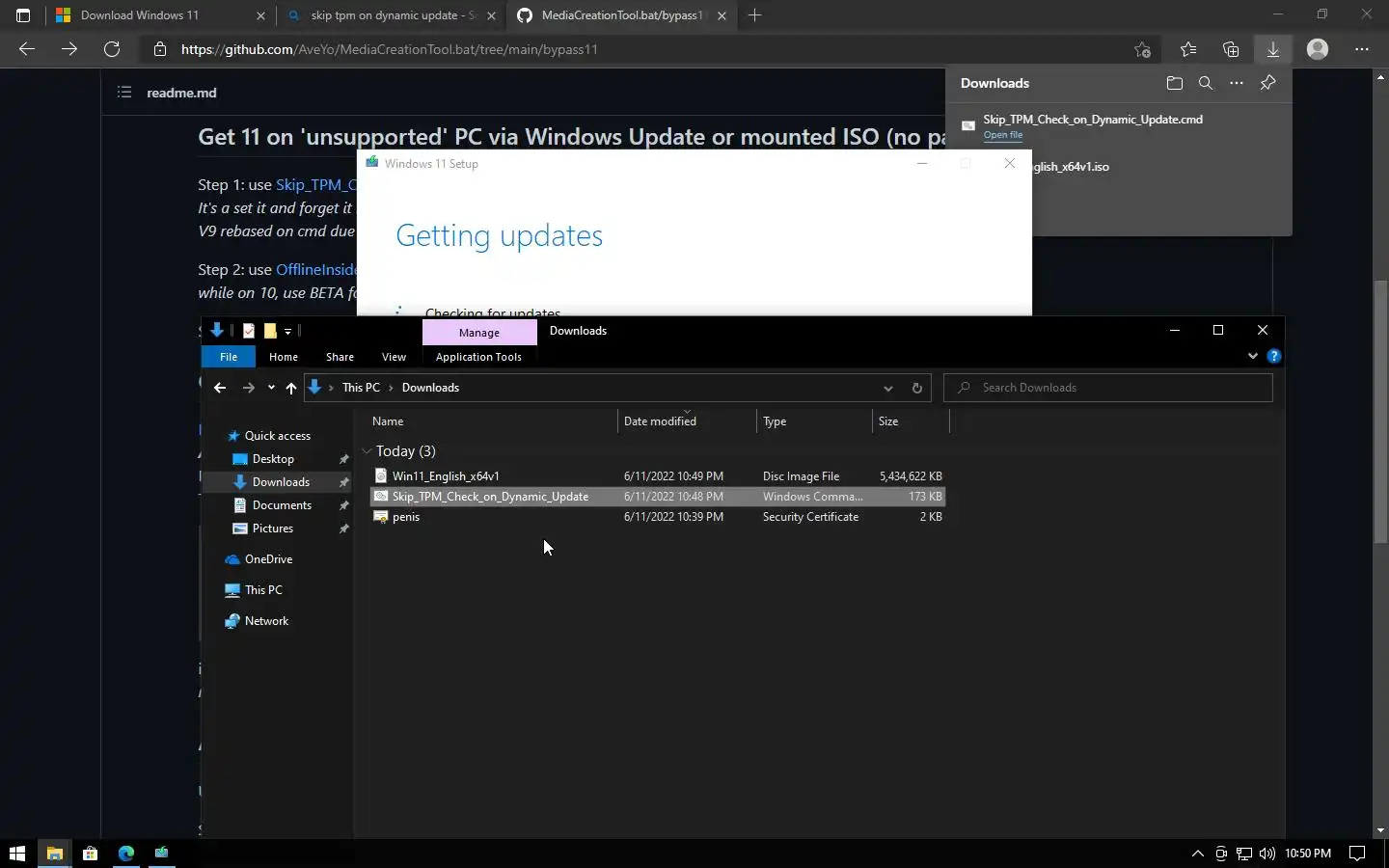Go up one folder level in Explorer
Screen dimensions: 1389x868
click(x=291, y=388)
